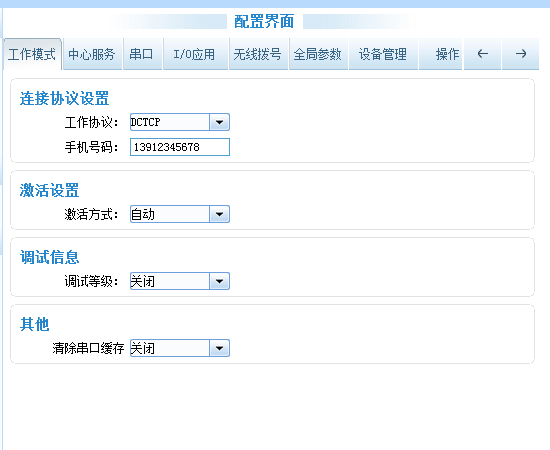550x450 pixels.
Task: Click the 手机号码 input field
Action: coord(180,147)
